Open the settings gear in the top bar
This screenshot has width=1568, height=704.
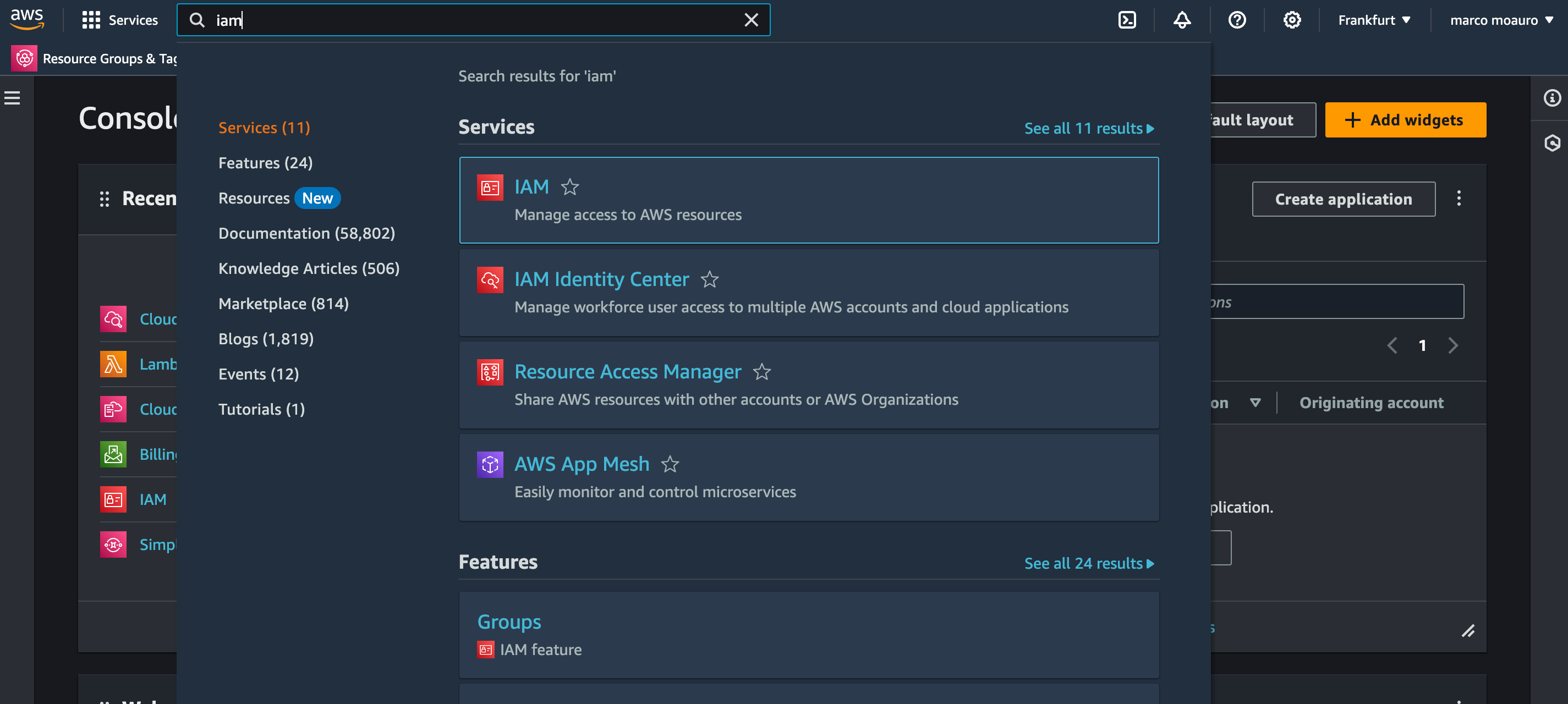coord(1292,19)
